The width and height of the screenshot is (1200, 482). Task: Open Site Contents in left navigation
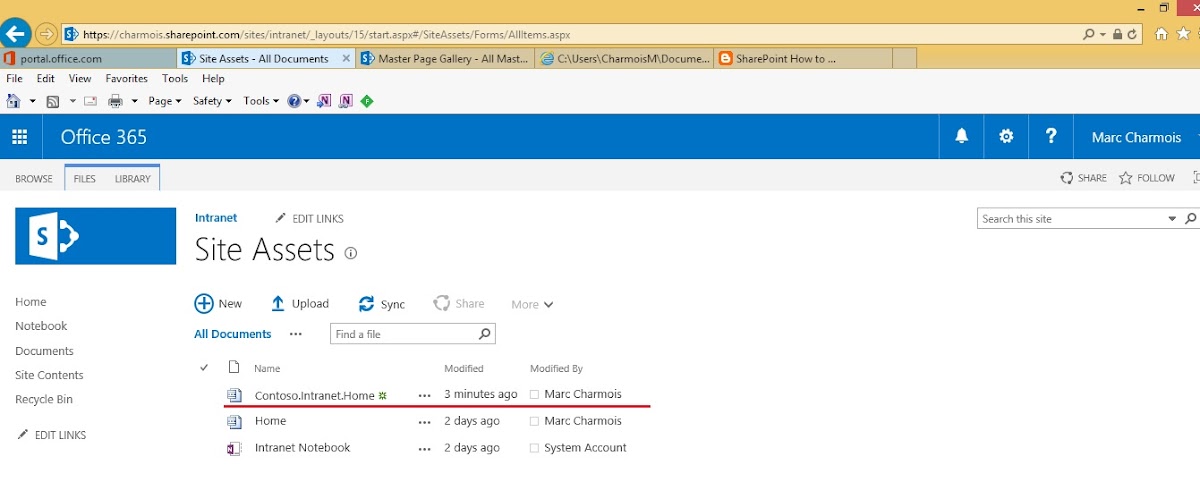coord(49,375)
